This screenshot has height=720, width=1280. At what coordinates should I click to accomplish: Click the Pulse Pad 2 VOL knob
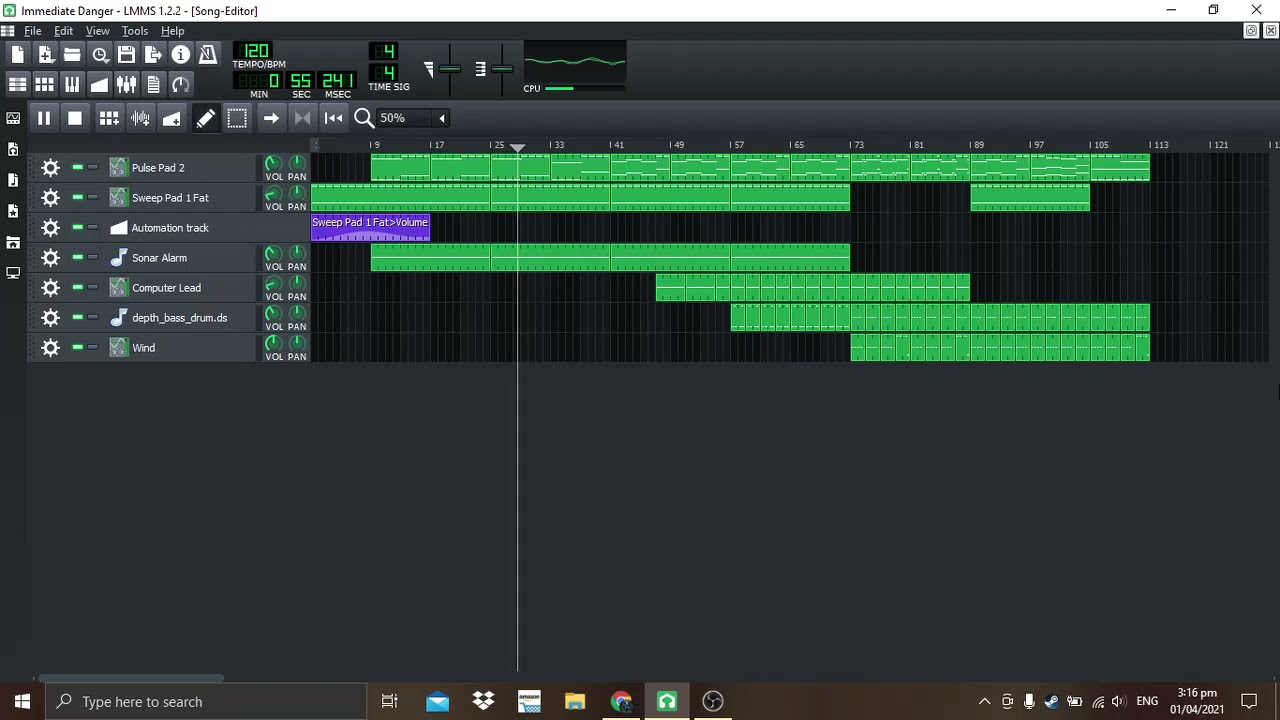pos(273,163)
